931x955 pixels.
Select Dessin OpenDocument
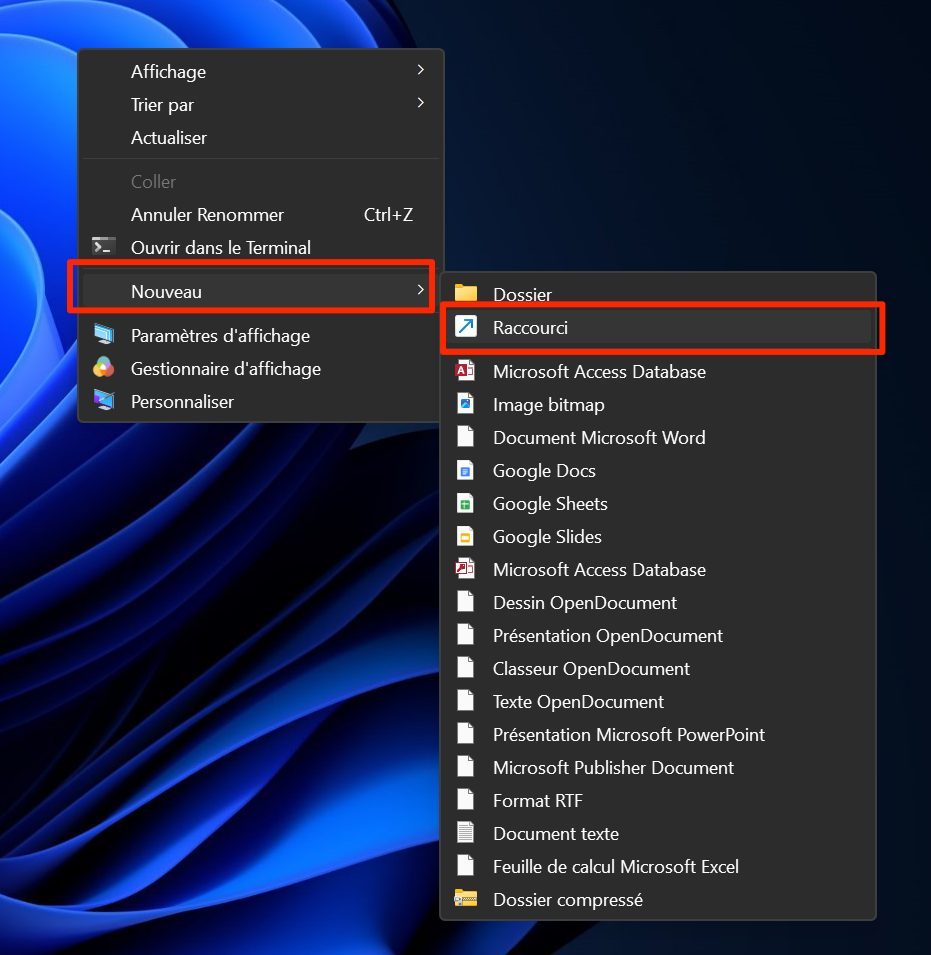pos(658,602)
